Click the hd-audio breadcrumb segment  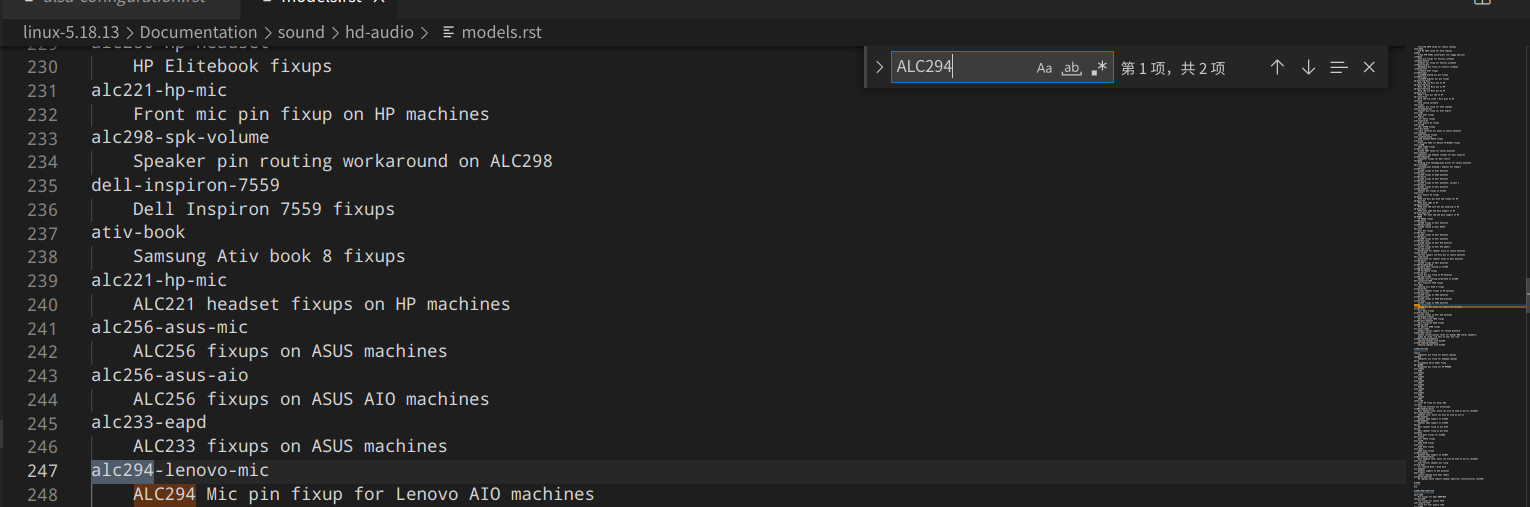[379, 32]
